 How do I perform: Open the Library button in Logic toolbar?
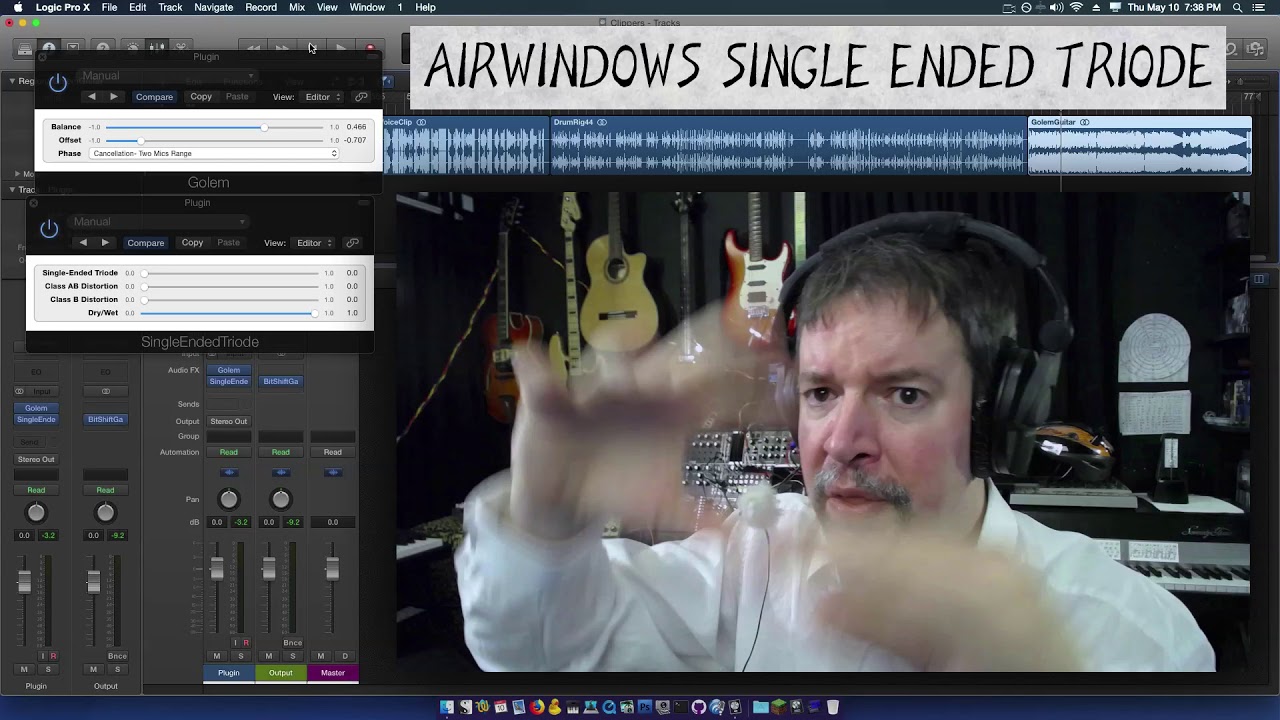coord(25,48)
